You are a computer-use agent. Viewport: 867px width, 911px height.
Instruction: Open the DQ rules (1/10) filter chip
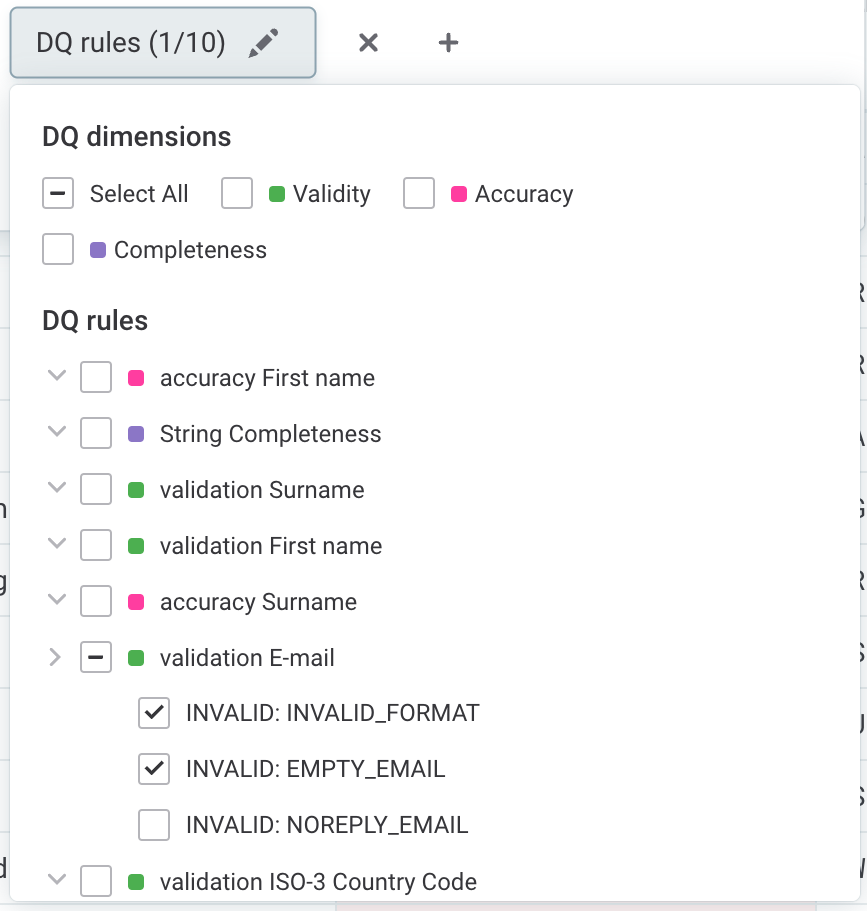[x=131, y=43]
